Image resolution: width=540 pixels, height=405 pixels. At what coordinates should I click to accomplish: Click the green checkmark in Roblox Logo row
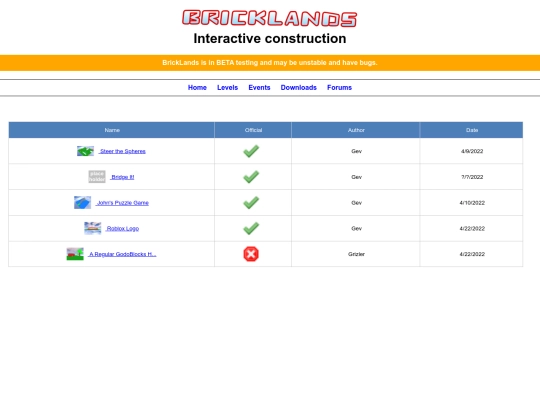[251, 228]
